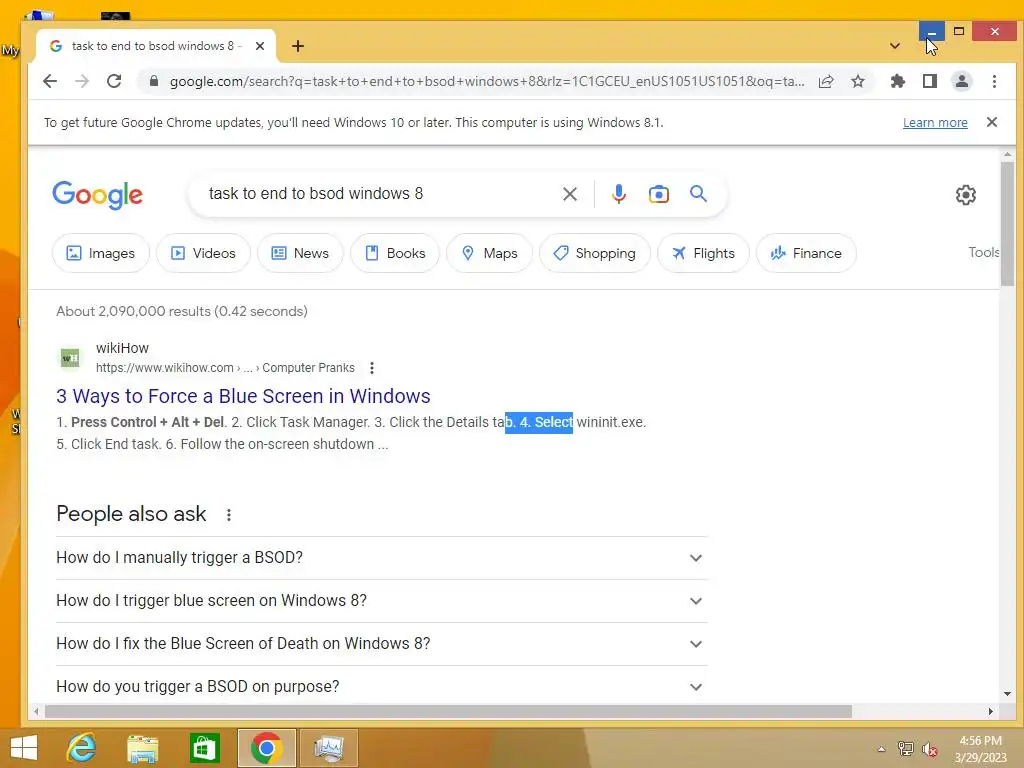Switch to Maps results
This screenshot has height=768, width=1024.
point(490,253)
